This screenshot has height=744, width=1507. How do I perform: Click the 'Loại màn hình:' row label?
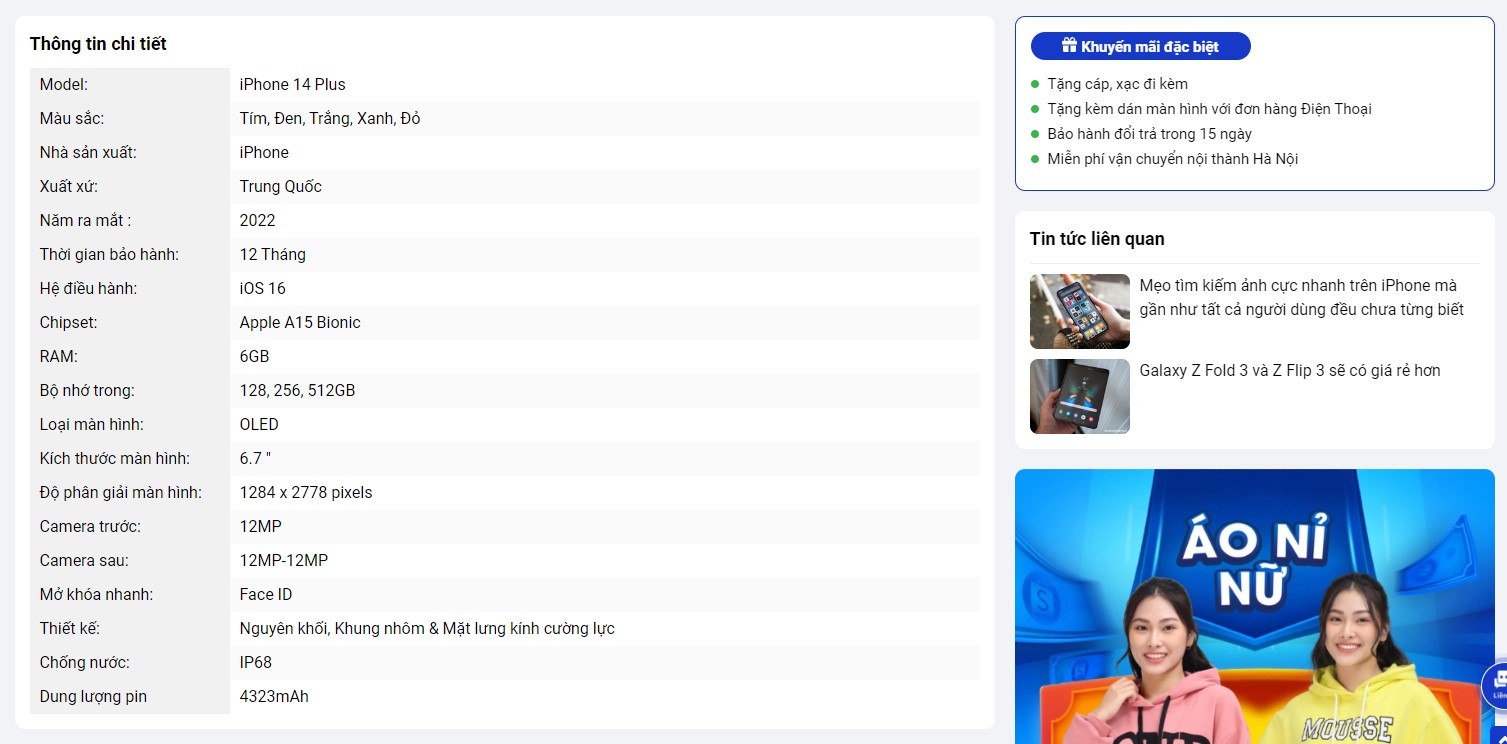pyautogui.click(x=92, y=425)
